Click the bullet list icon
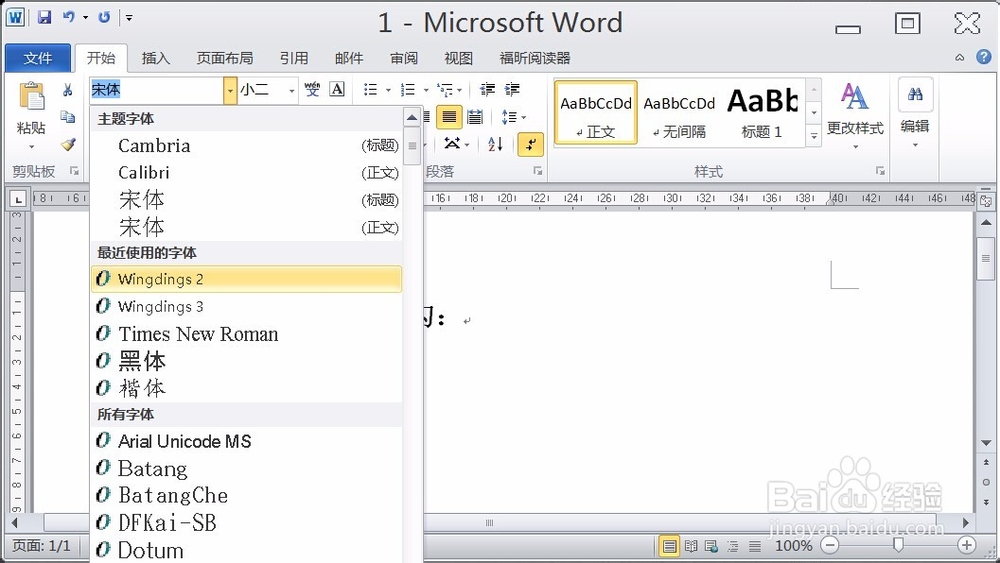This screenshot has width=1000, height=563. [370, 89]
